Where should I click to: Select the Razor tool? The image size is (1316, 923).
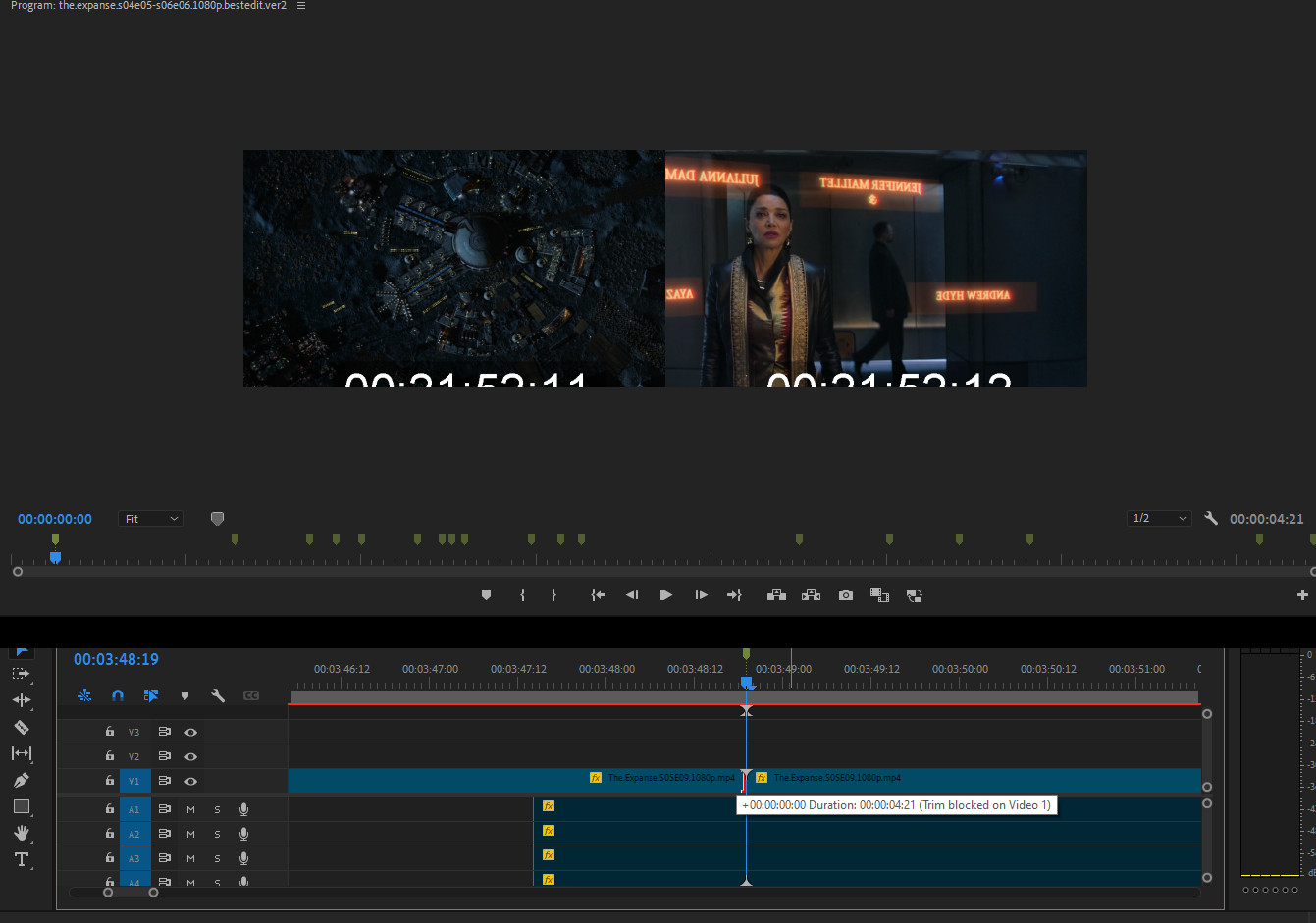click(21, 728)
